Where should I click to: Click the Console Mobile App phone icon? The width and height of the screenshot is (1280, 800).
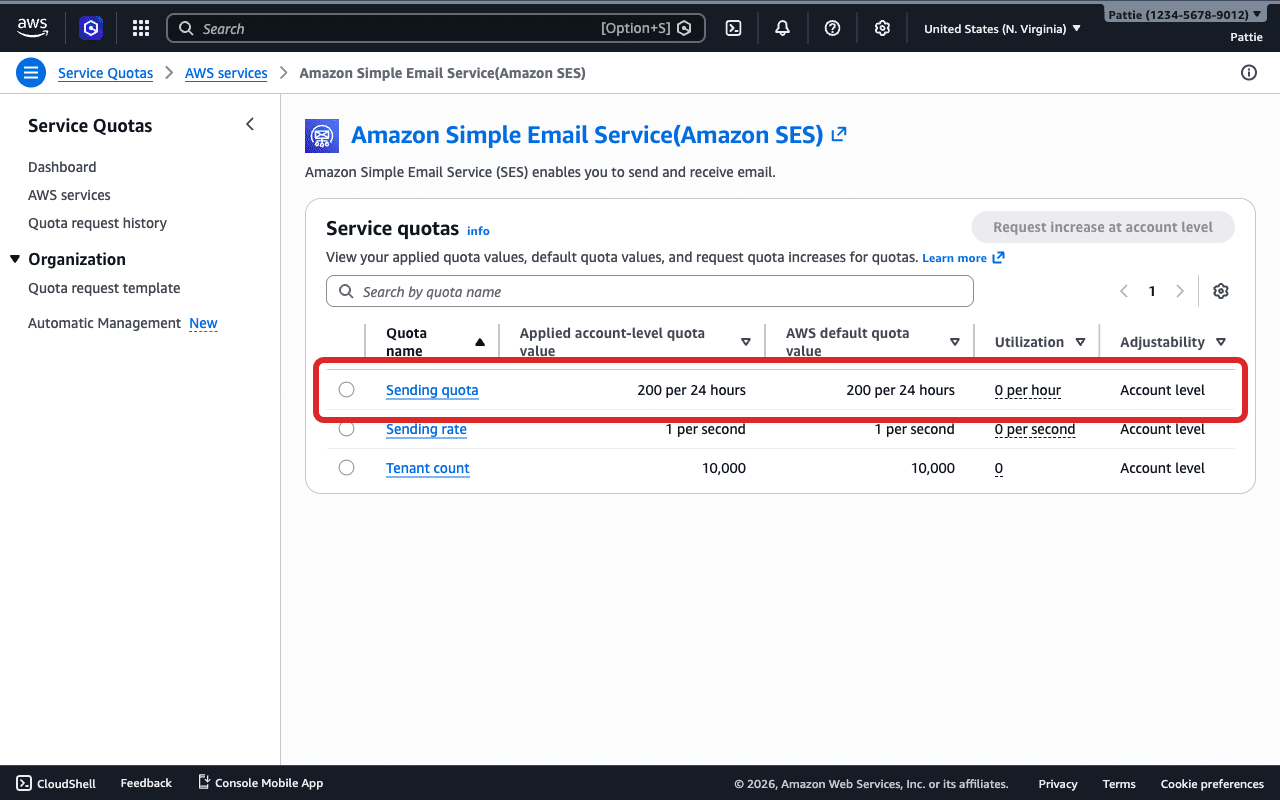[x=204, y=782]
